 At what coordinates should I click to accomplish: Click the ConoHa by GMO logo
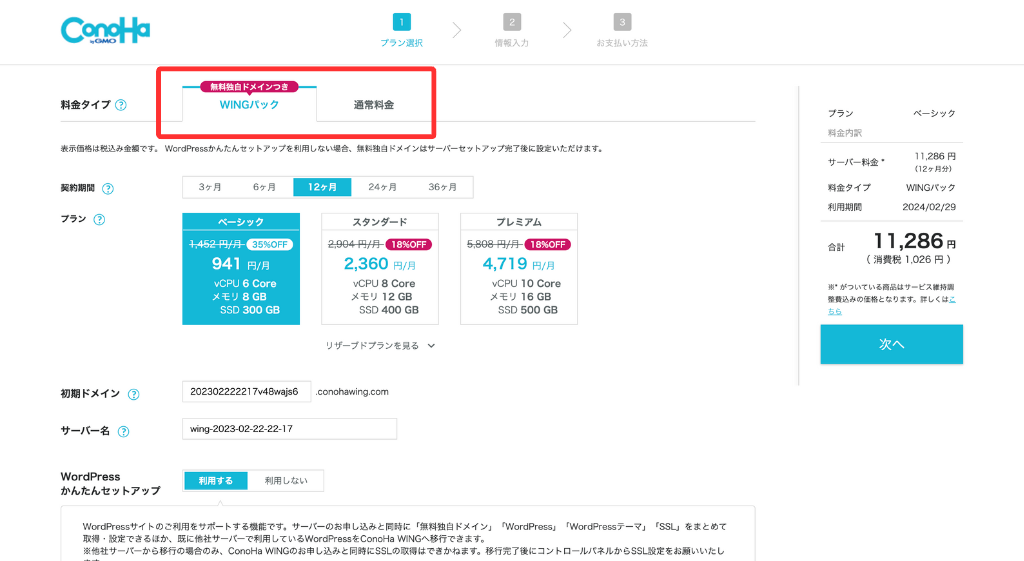coord(105,31)
